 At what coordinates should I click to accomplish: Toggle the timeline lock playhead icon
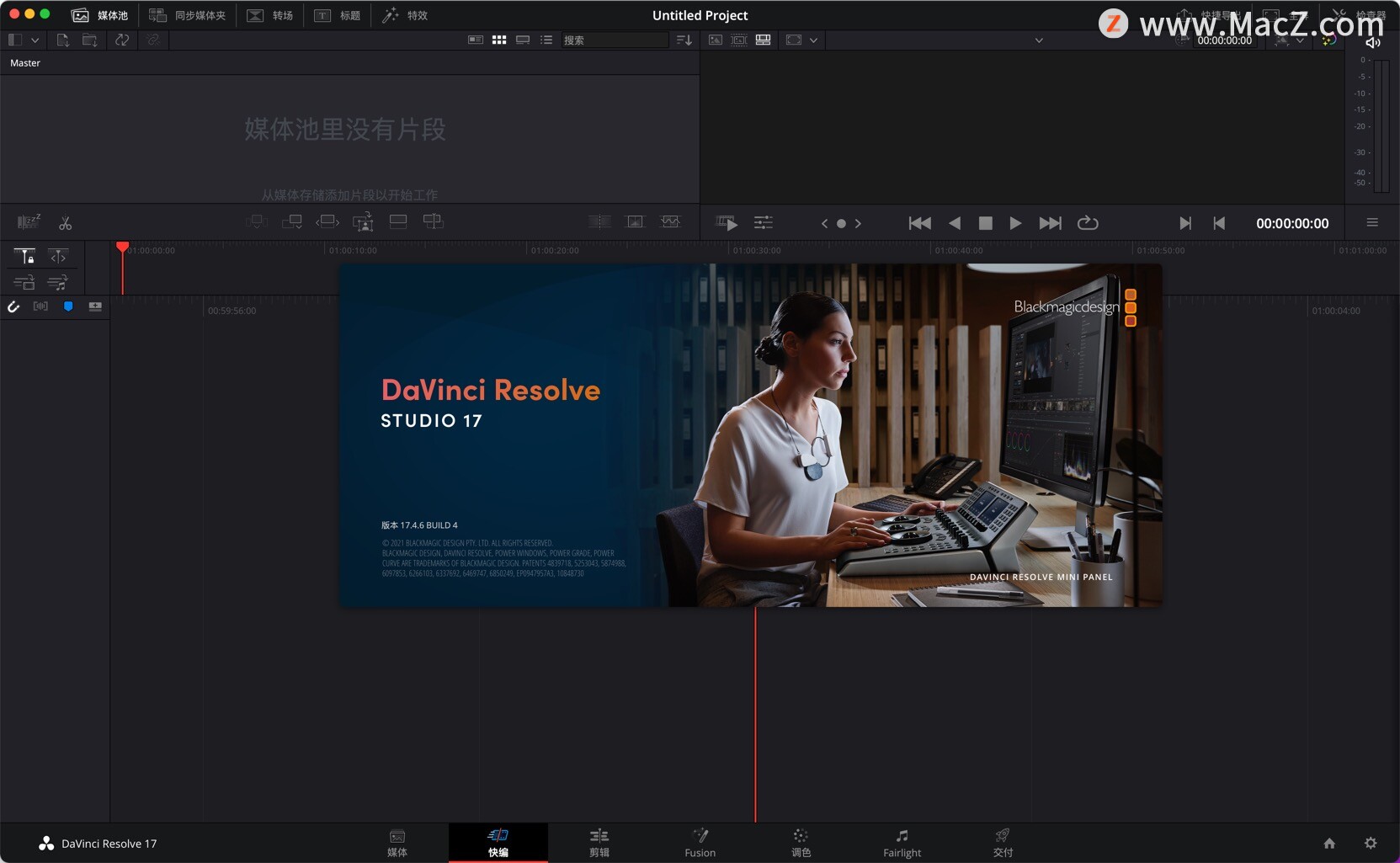[24, 256]
